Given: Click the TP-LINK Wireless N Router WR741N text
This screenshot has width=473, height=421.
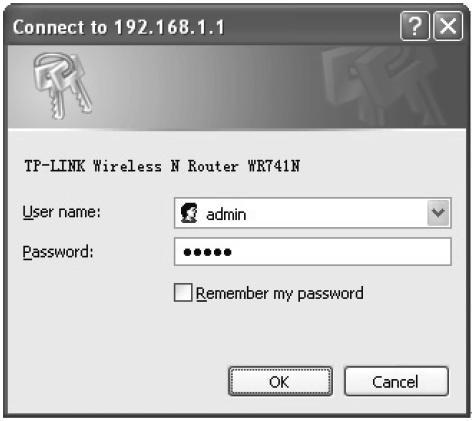Looking at the screenshot, I should pyautogui.click(x=162, y=166).
